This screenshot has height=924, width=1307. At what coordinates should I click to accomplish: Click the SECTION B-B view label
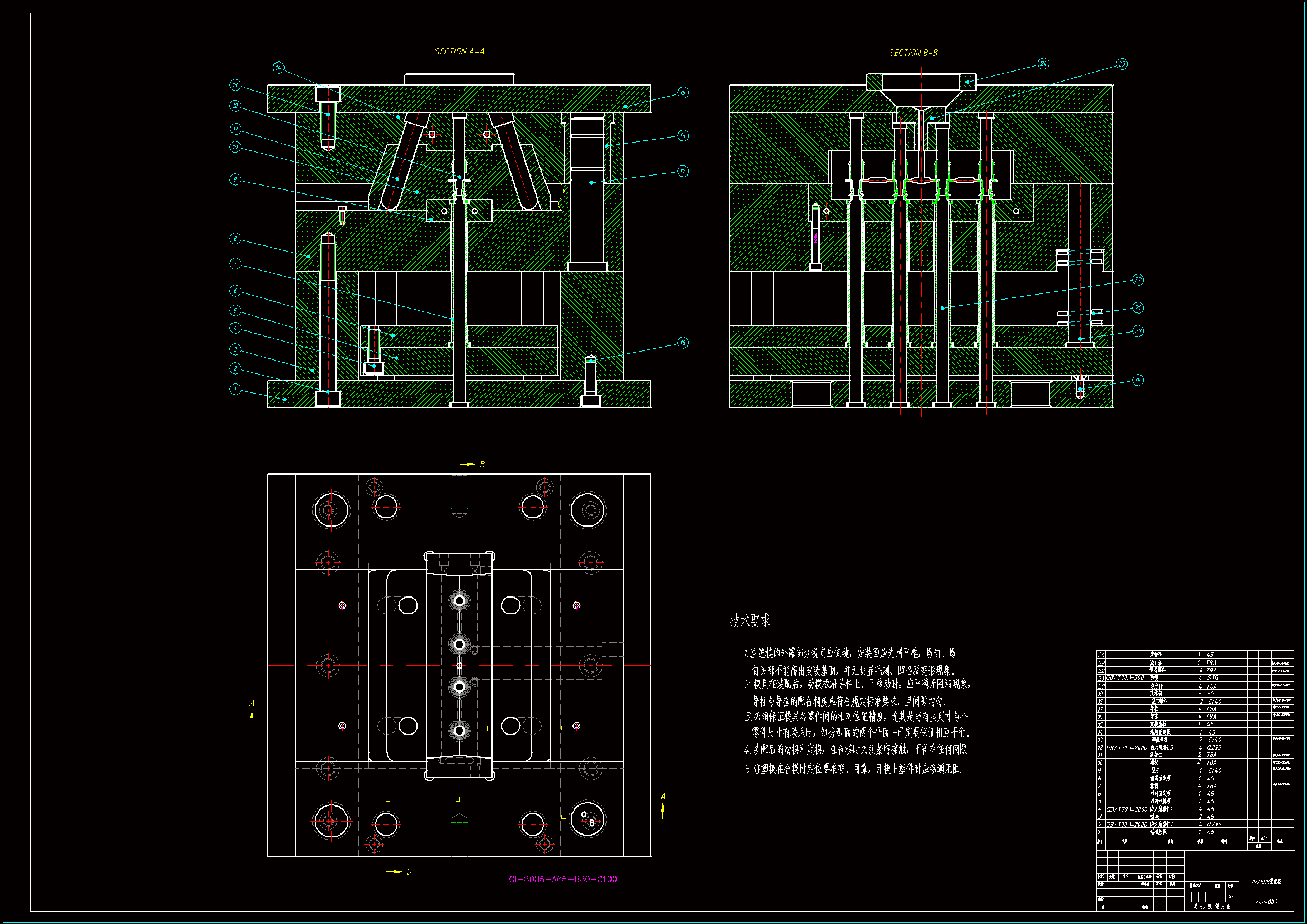(913, 53)
